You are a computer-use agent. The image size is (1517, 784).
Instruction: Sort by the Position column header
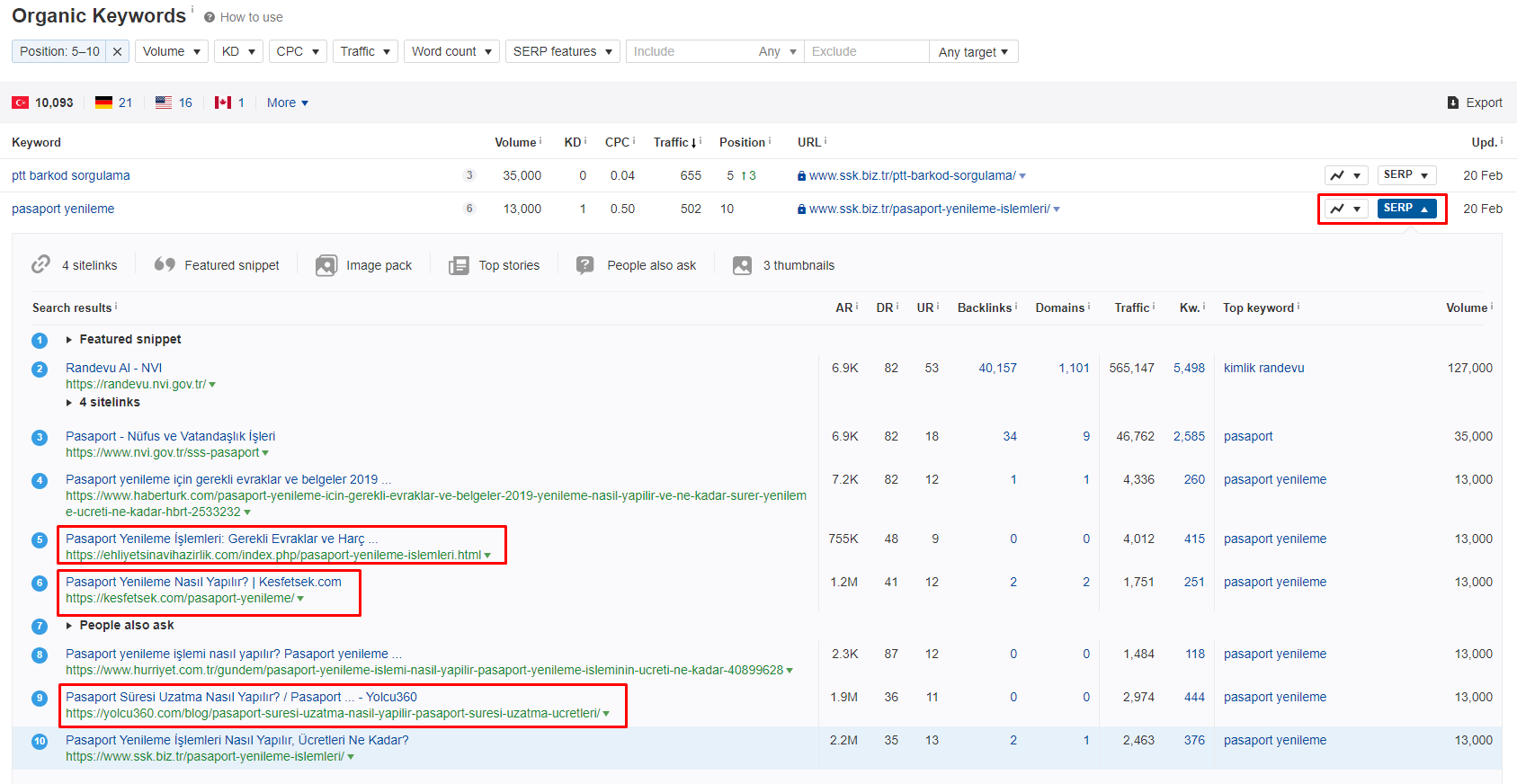click(x=742, y=142)
